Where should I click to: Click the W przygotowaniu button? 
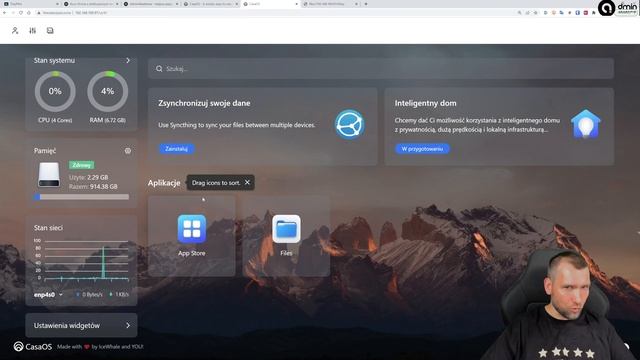pos(422,149)
